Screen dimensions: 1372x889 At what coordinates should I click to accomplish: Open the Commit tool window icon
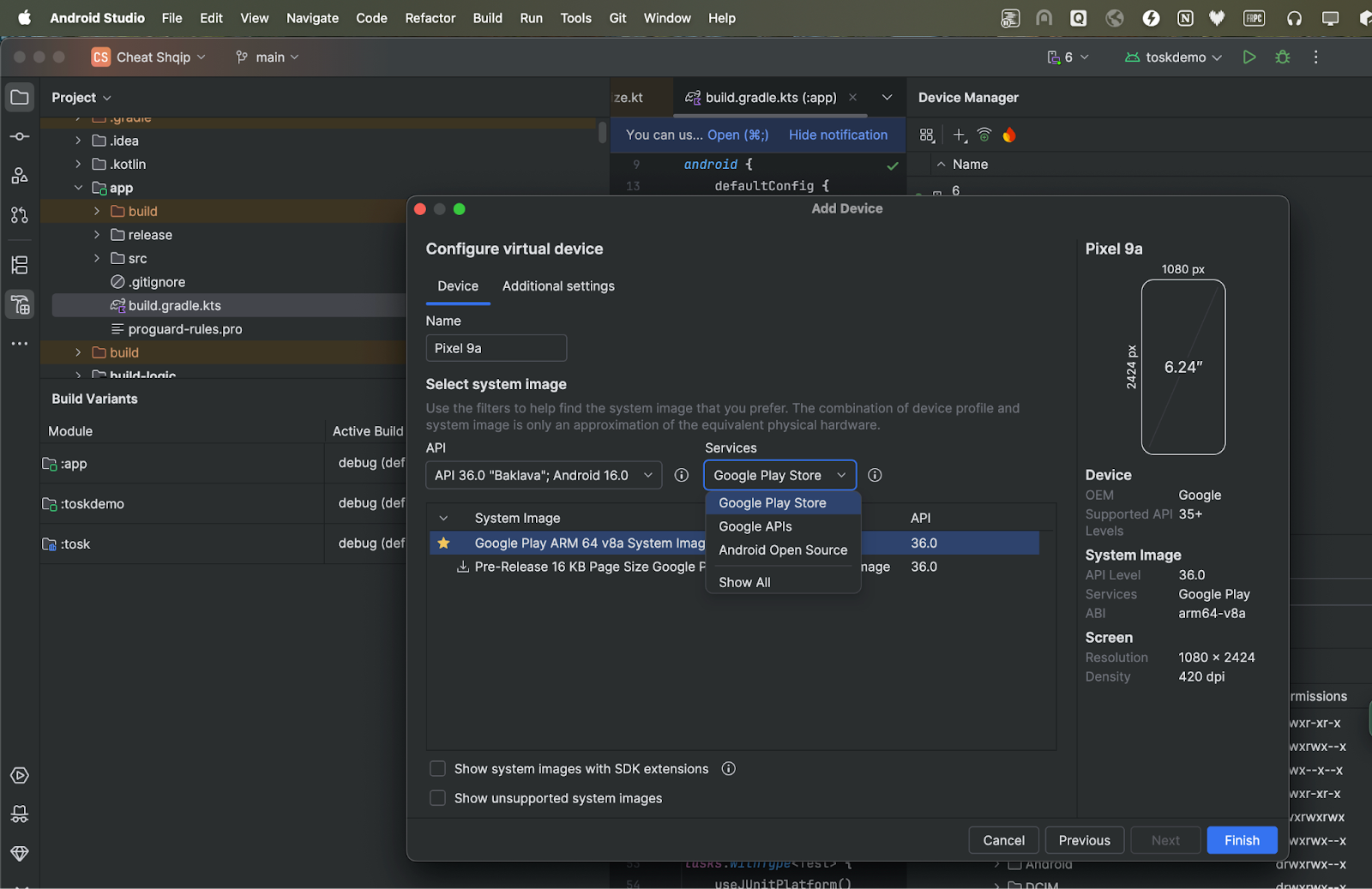click(x=20, y=136)
